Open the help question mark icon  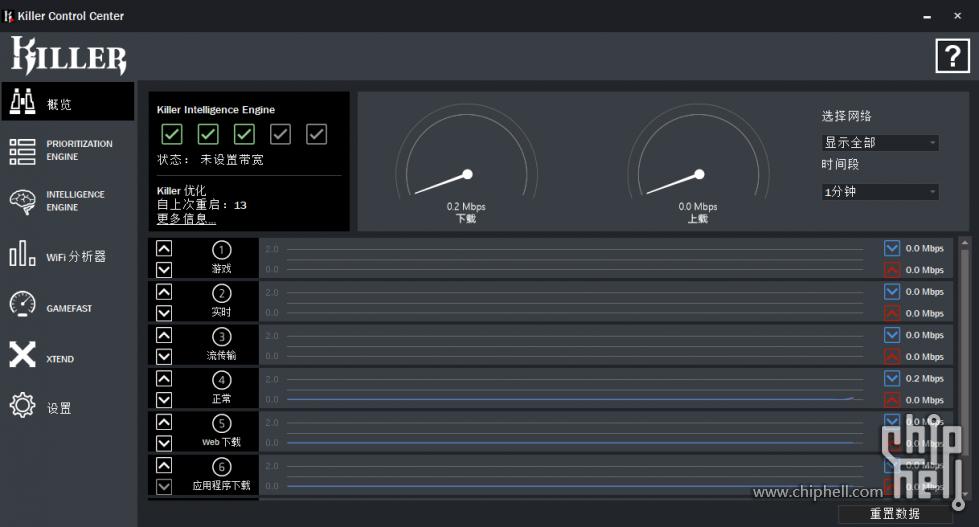952,56
